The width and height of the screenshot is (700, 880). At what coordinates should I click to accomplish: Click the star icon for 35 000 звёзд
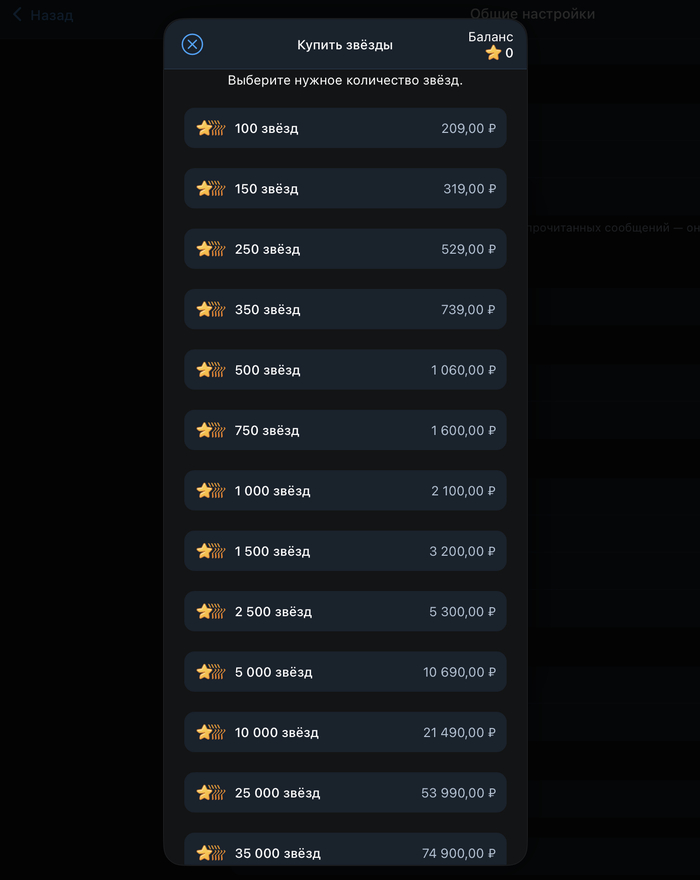click(x=210, y=853)
